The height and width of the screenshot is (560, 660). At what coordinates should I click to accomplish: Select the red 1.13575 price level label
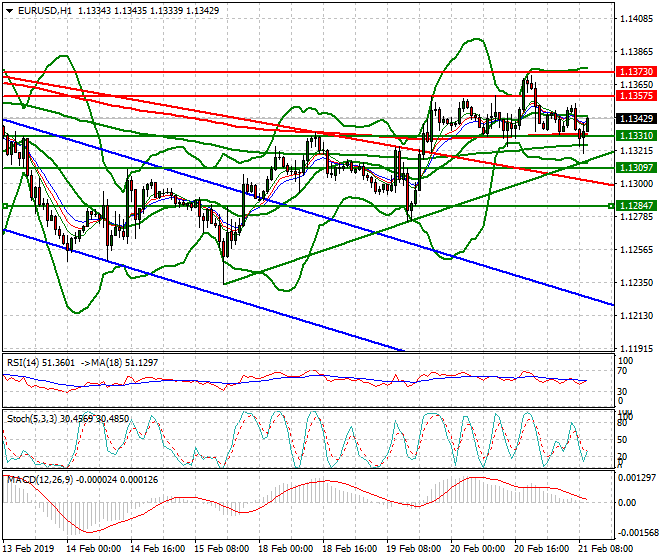[636, 96]
